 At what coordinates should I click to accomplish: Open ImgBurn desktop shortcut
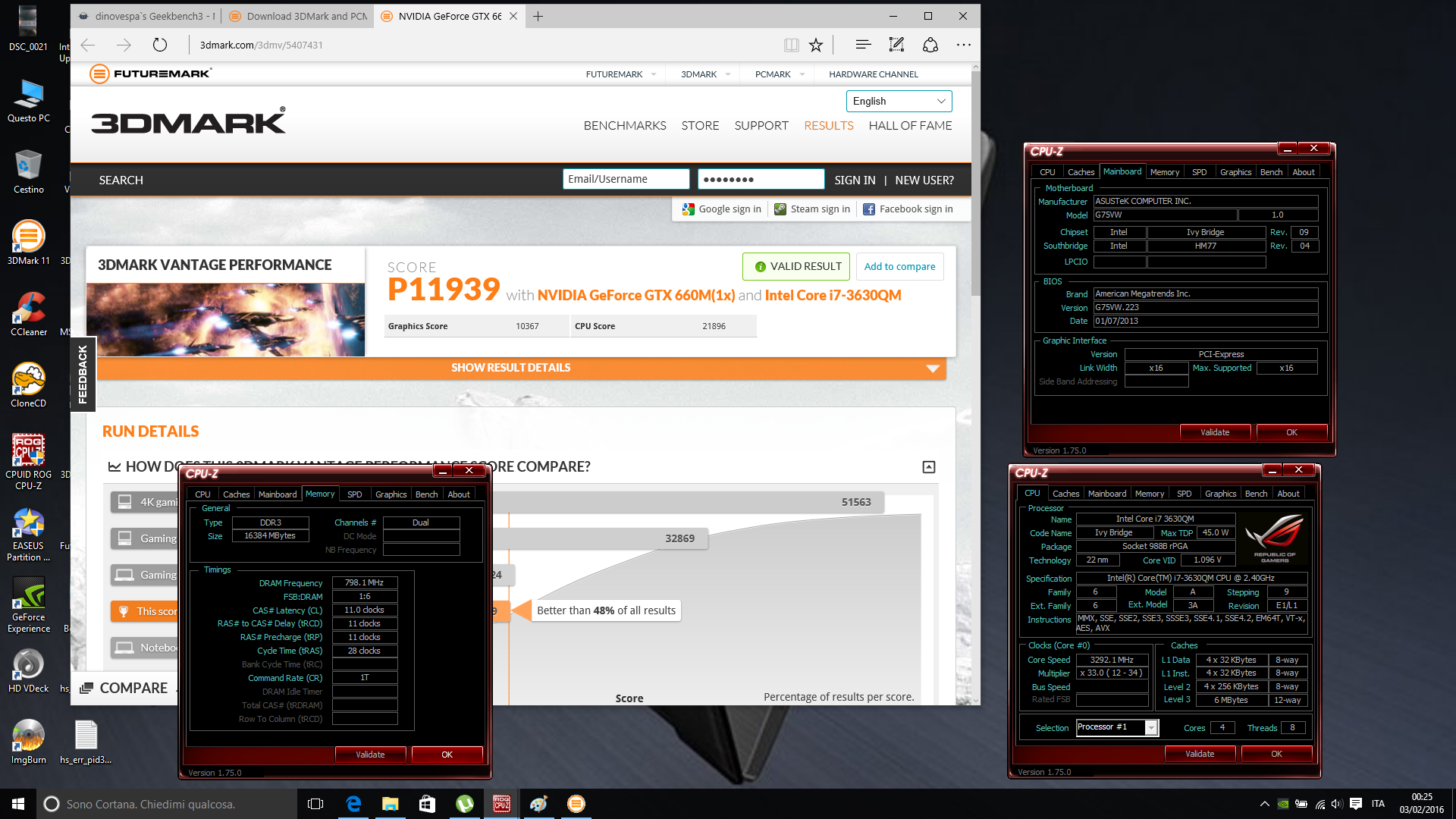[x=29, y=742]
